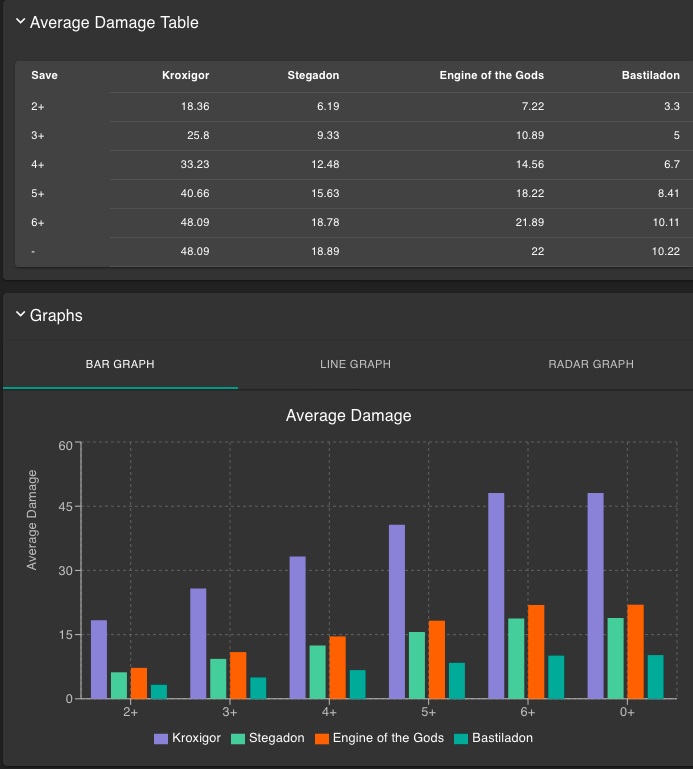Select the 3+ save row label
Image resolution: width=693 pixels, height=769 pixels.
38,135
